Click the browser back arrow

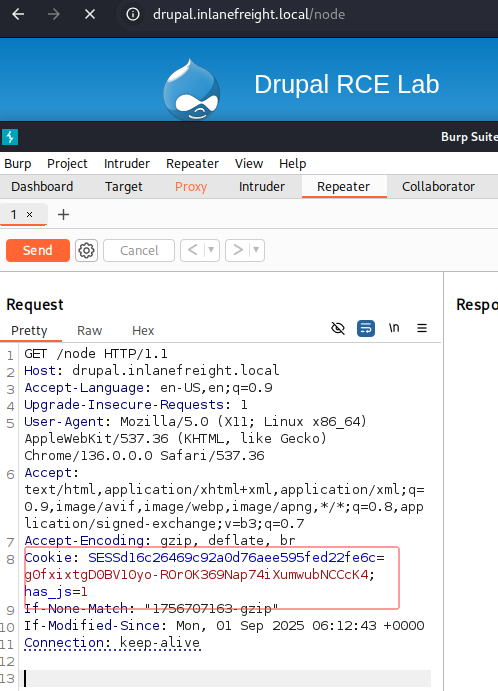[18, 14]
